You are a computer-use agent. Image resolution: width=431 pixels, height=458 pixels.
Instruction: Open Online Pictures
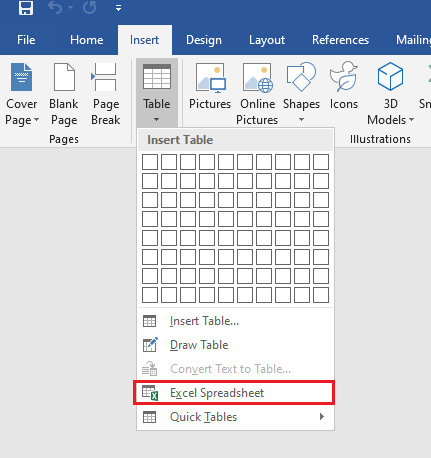click(257, 93)
